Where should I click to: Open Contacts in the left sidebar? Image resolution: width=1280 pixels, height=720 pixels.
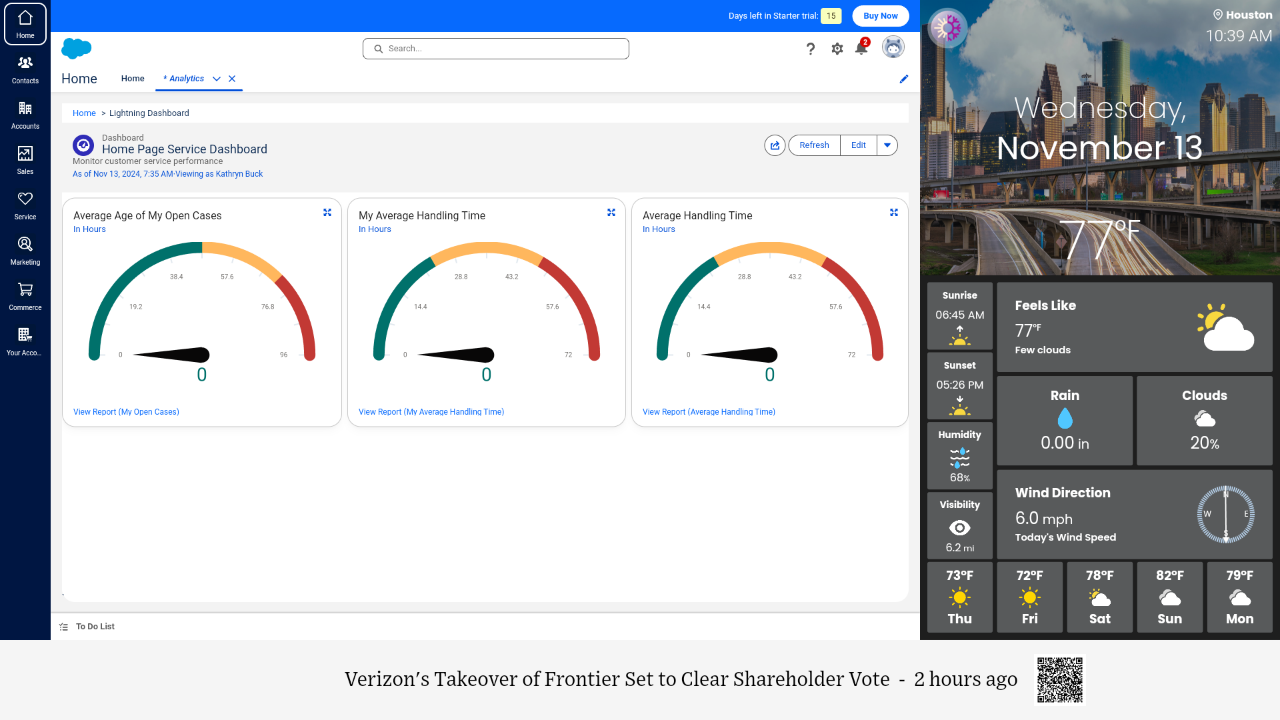25,69
